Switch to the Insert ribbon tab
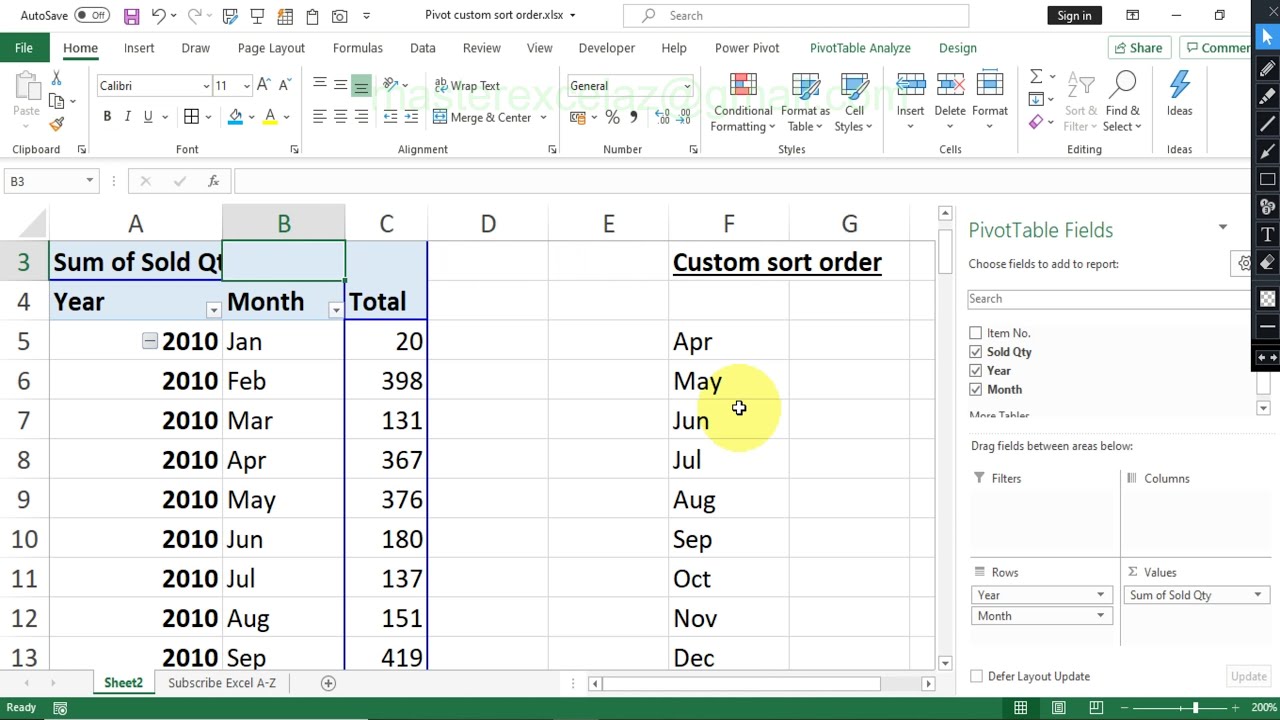The width and height of the screenshot is (1280, 720). point(139,48)
